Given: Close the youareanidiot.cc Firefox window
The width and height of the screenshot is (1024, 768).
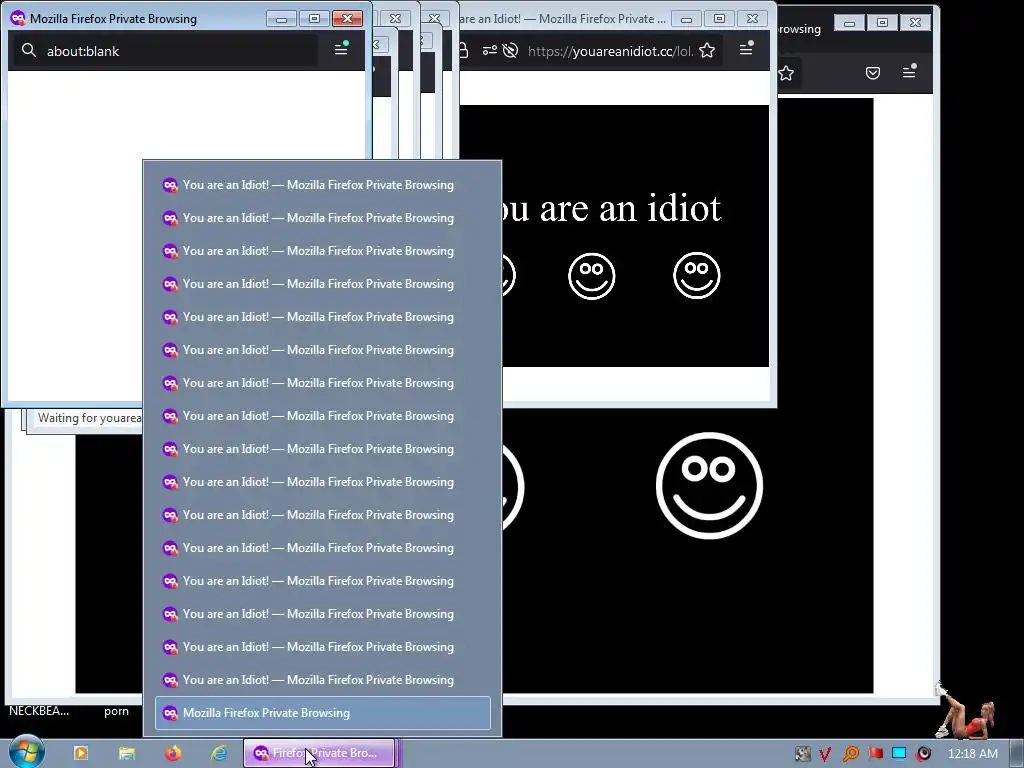Looking at the screenshot, I should tap(752, 20).
